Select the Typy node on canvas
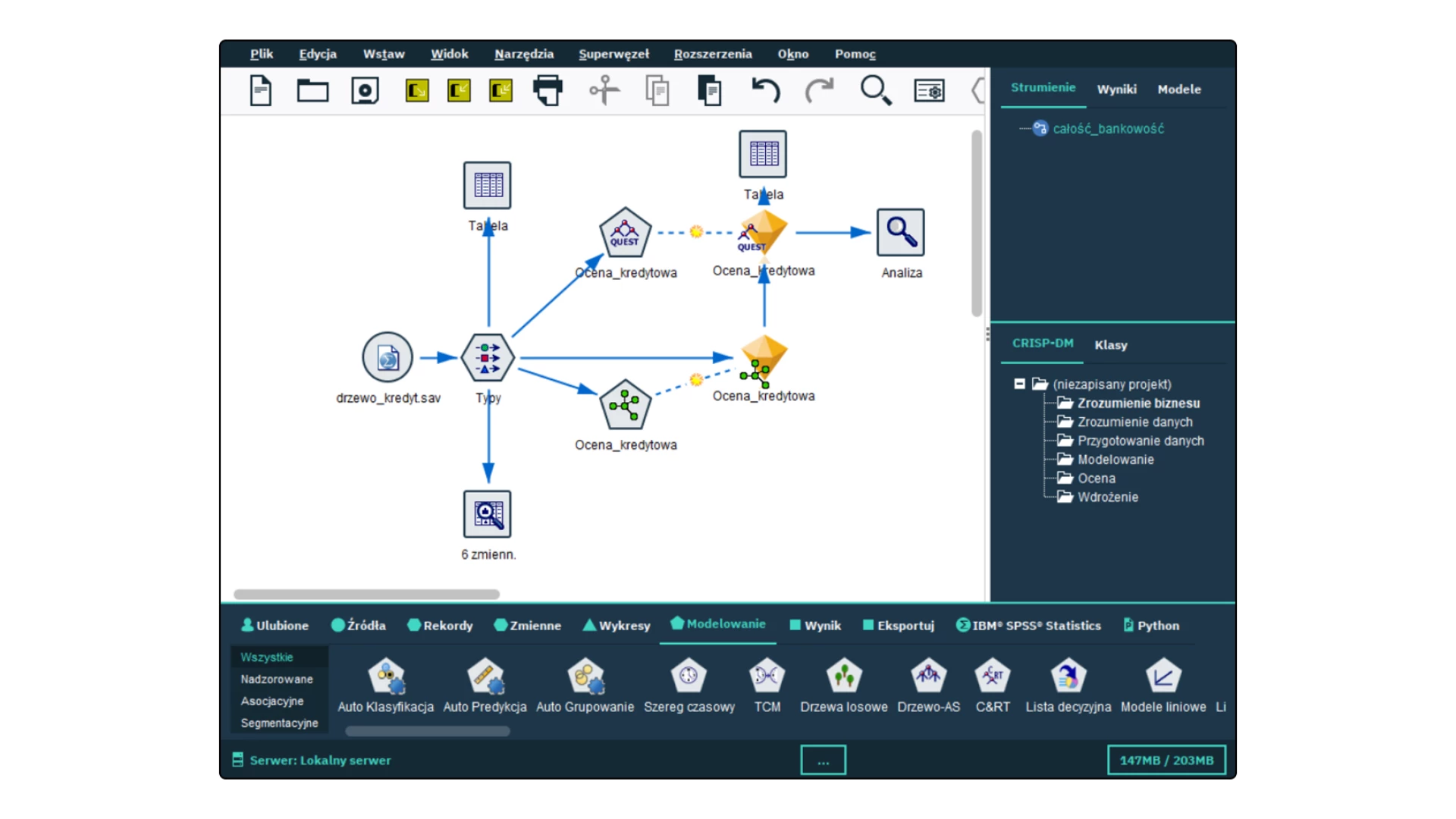 (x=488, y=357)
